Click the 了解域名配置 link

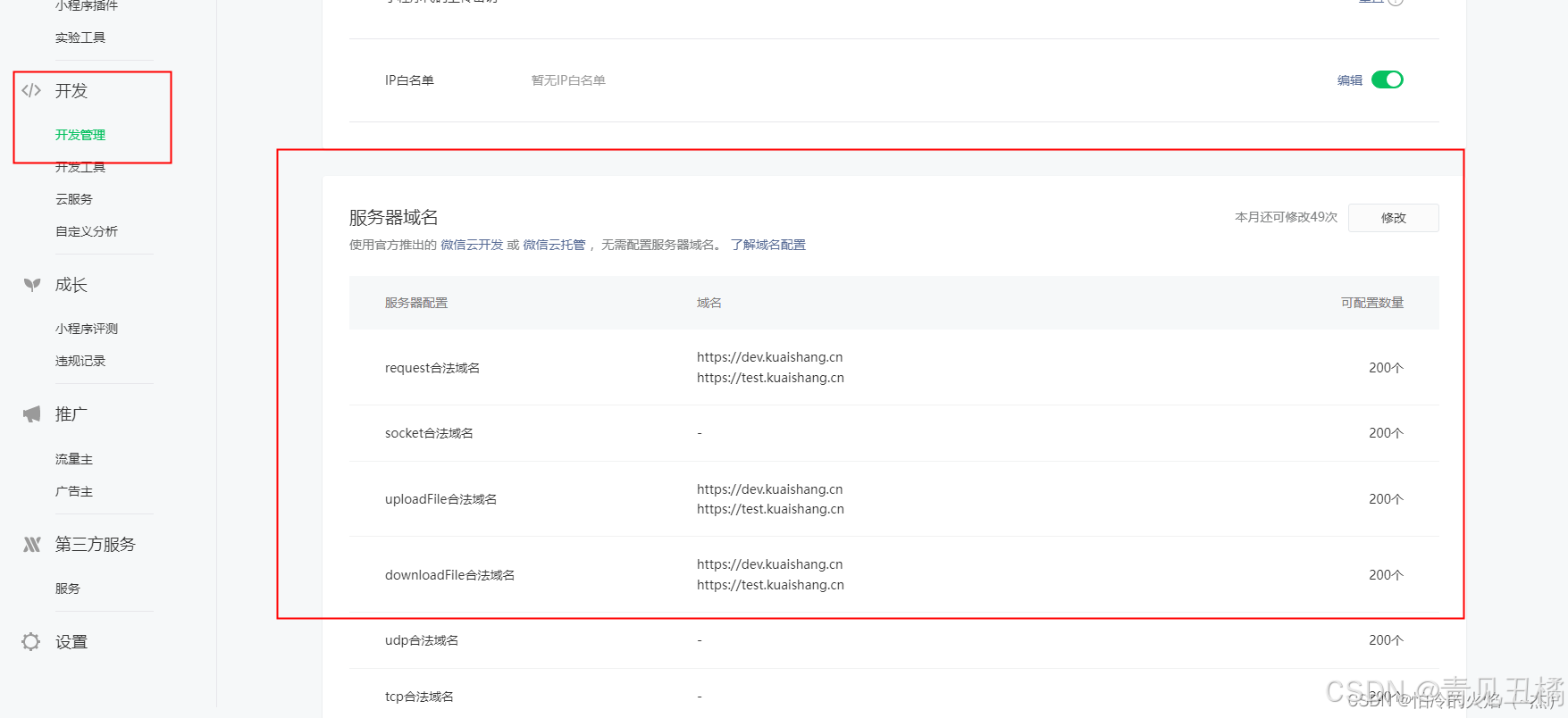[x=767, y=245]
